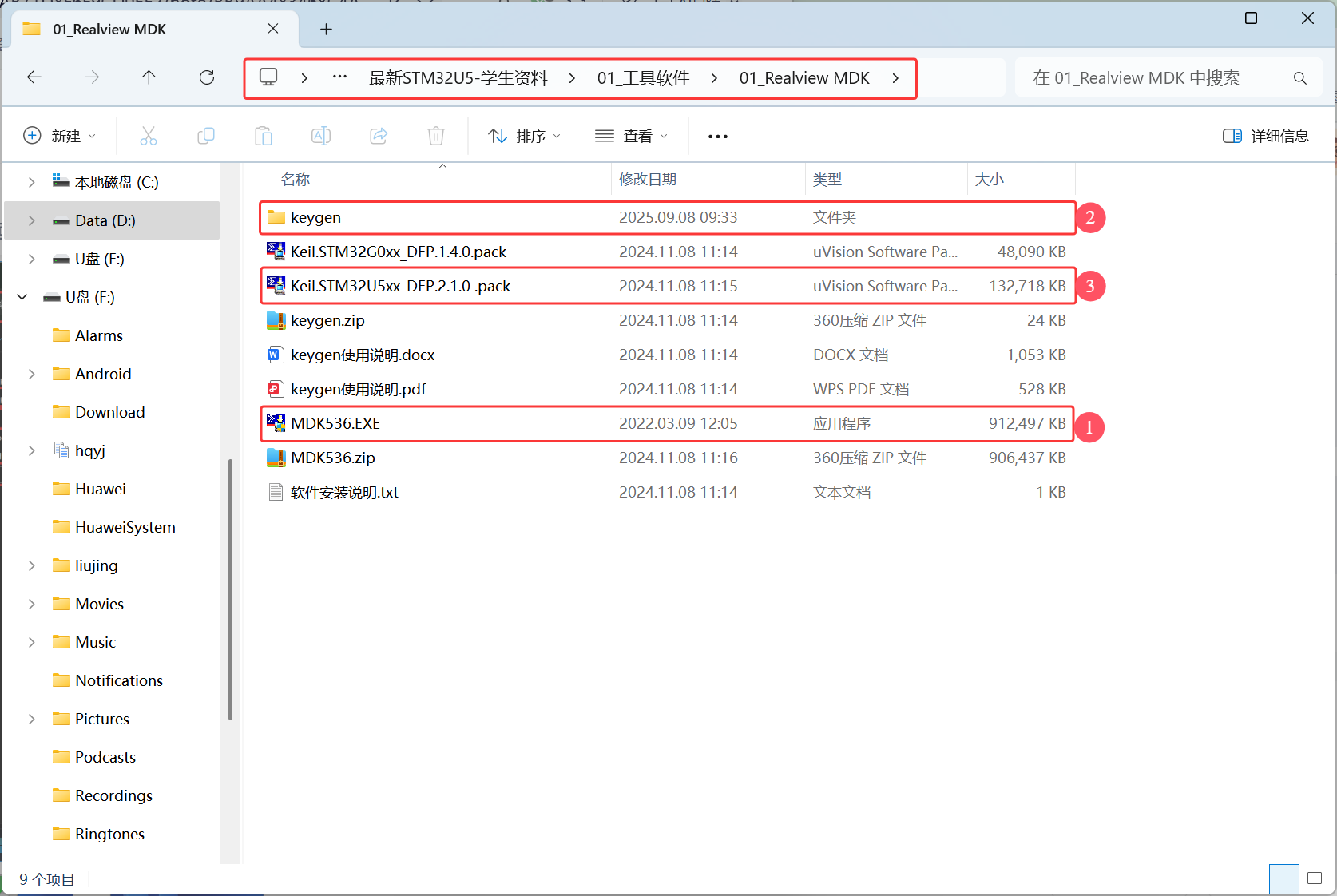Select the keygen使用说明.docx Word icon

point(276,355)
